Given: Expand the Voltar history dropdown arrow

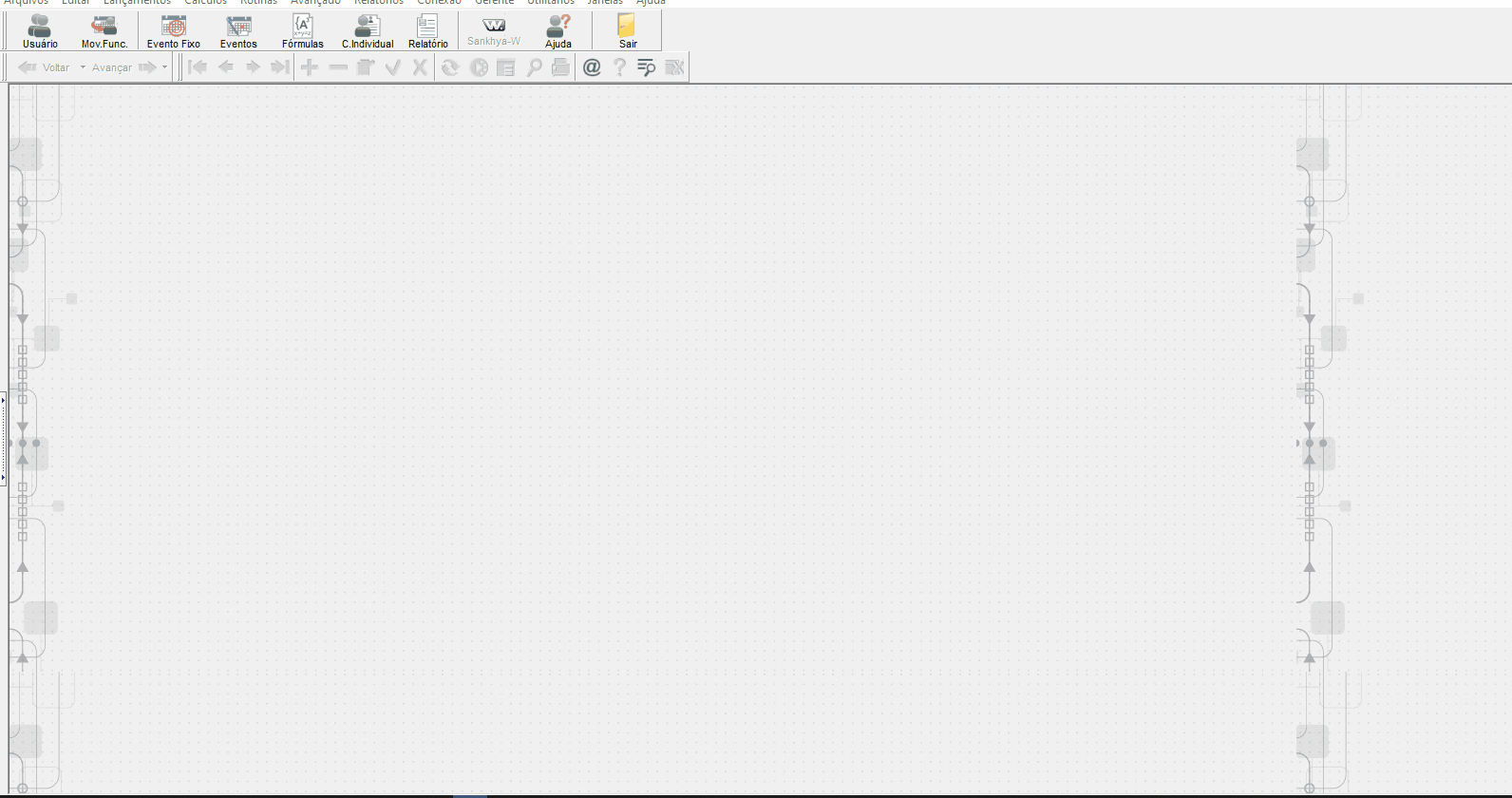Looking at the screenshot, I should (x=83, y=67).
